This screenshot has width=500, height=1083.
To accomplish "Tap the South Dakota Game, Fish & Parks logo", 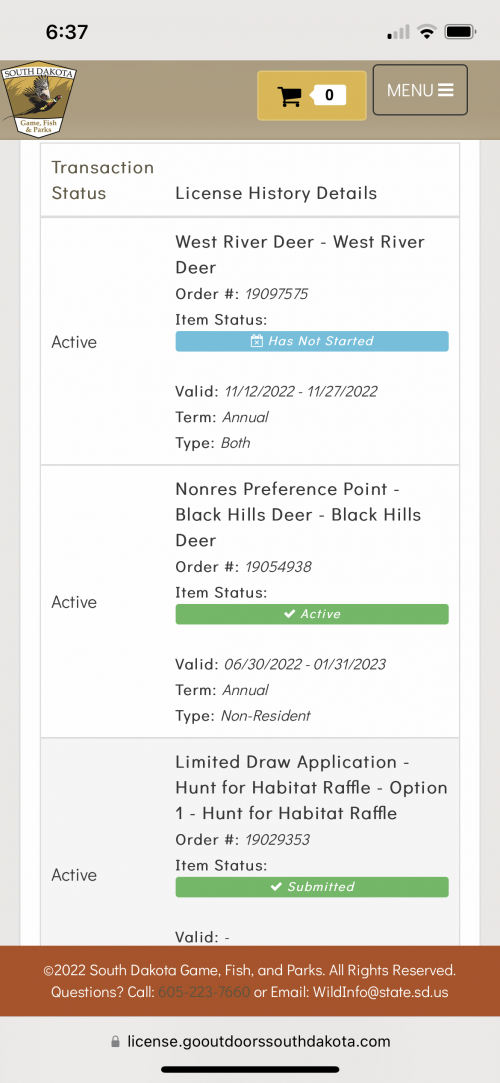I will (x=39, y=99).
